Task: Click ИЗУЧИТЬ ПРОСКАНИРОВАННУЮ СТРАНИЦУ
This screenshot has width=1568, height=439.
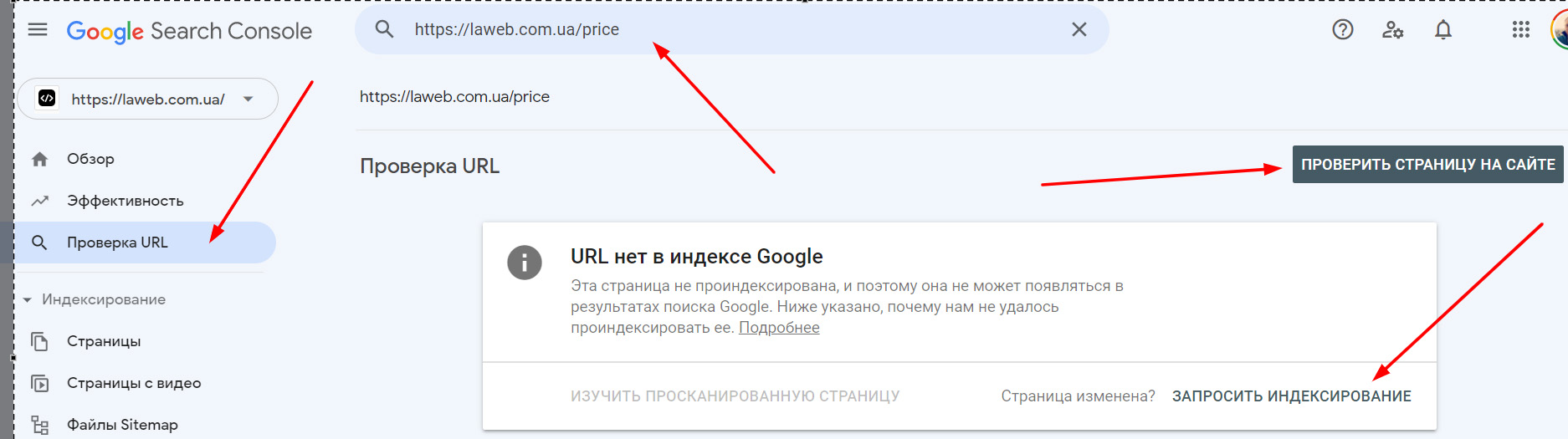Action: pyautogui.click(x=735, y=396)
